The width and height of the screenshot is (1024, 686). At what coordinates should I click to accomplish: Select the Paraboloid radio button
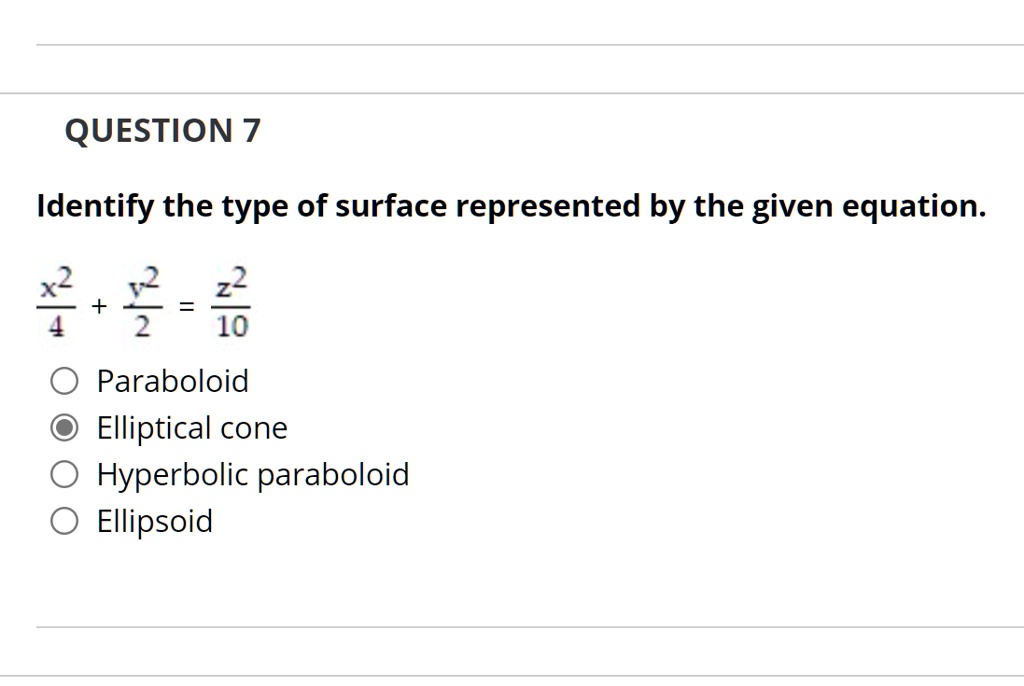pyautogui.click(x=64, y=380)
